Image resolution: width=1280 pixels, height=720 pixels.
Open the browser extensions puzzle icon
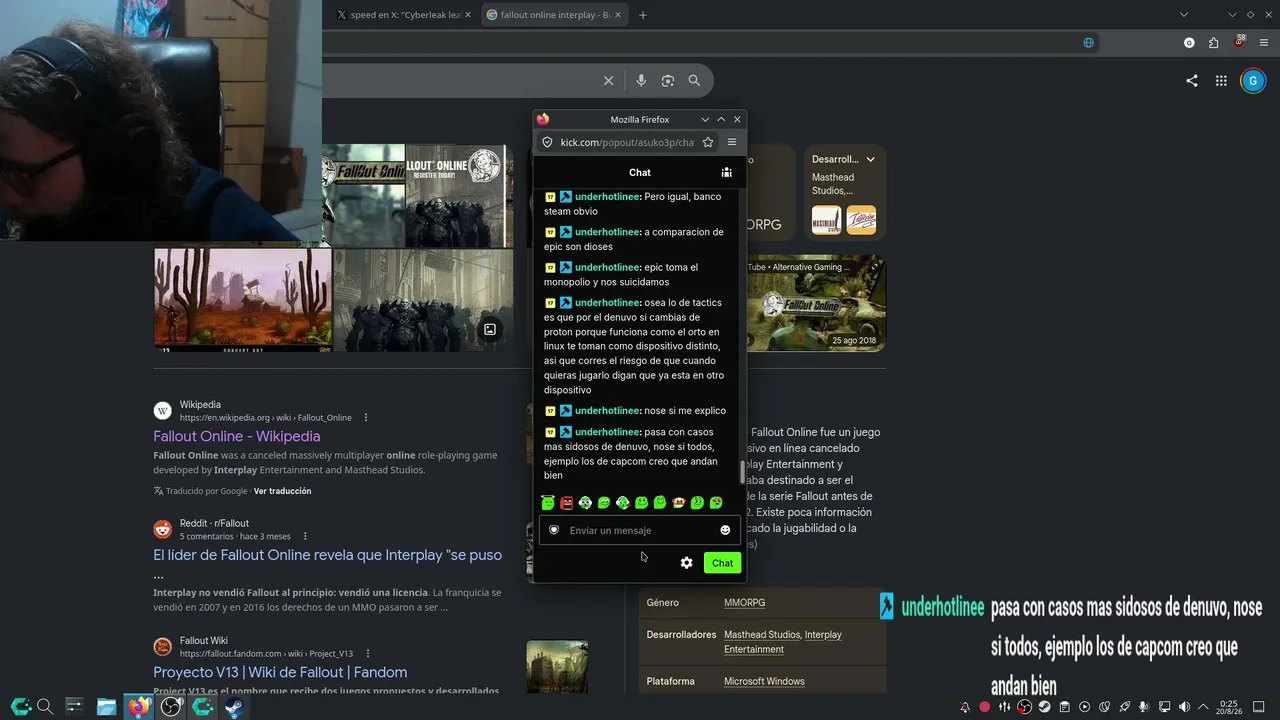pyautogui.click(x=1213, y=43)
